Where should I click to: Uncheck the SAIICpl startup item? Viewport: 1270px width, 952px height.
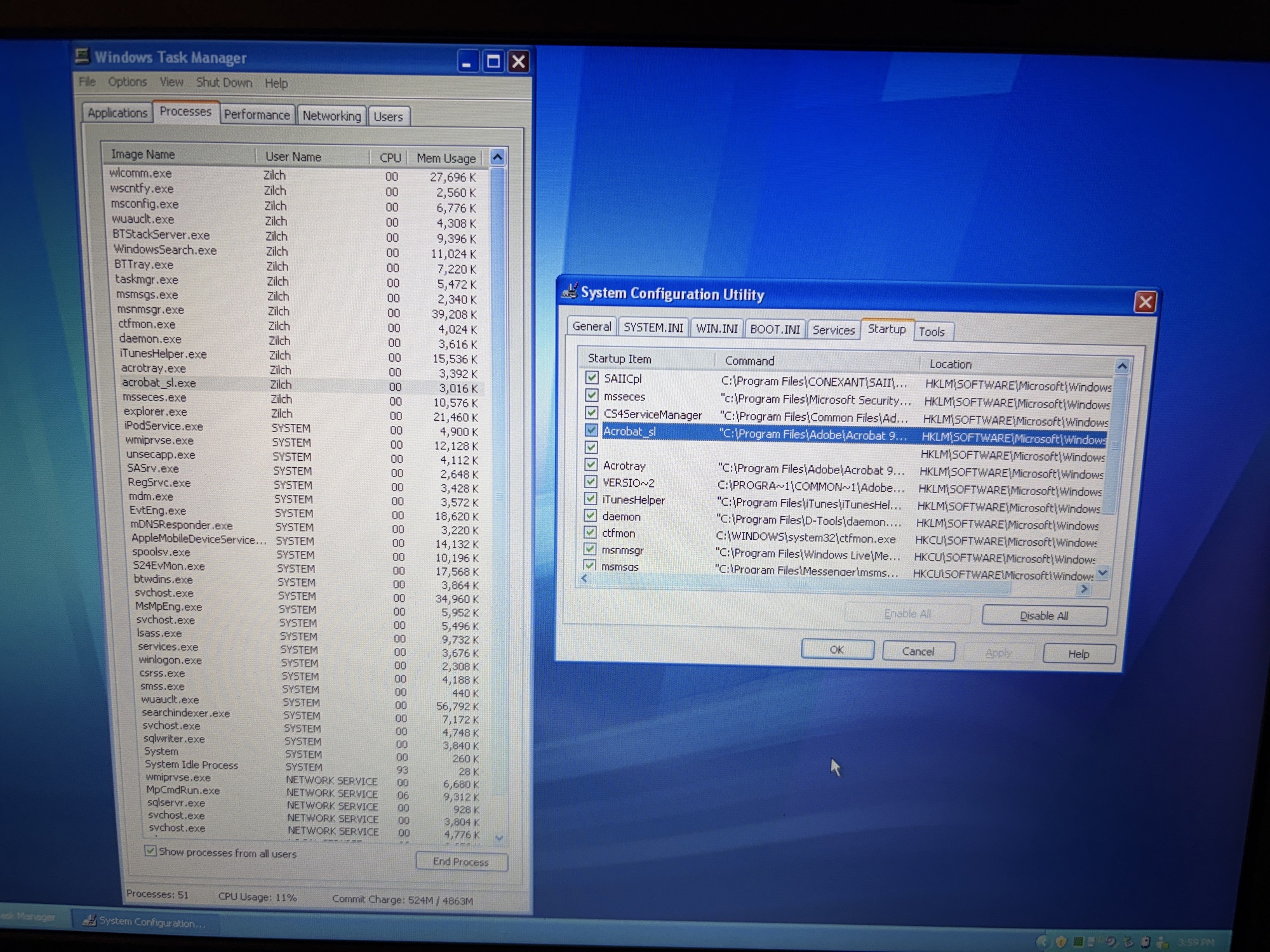(592, 378)
